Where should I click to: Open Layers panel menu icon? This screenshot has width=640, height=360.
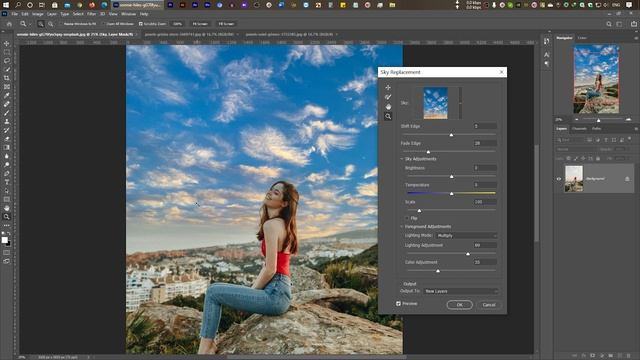tap(636, 129)
